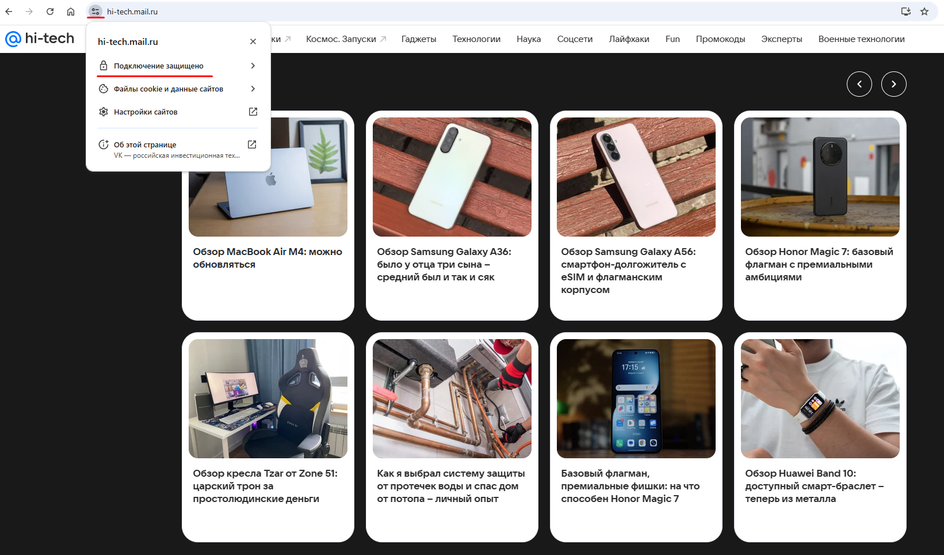Open the Военные технологии navigation section

click(x=861, y=39)
